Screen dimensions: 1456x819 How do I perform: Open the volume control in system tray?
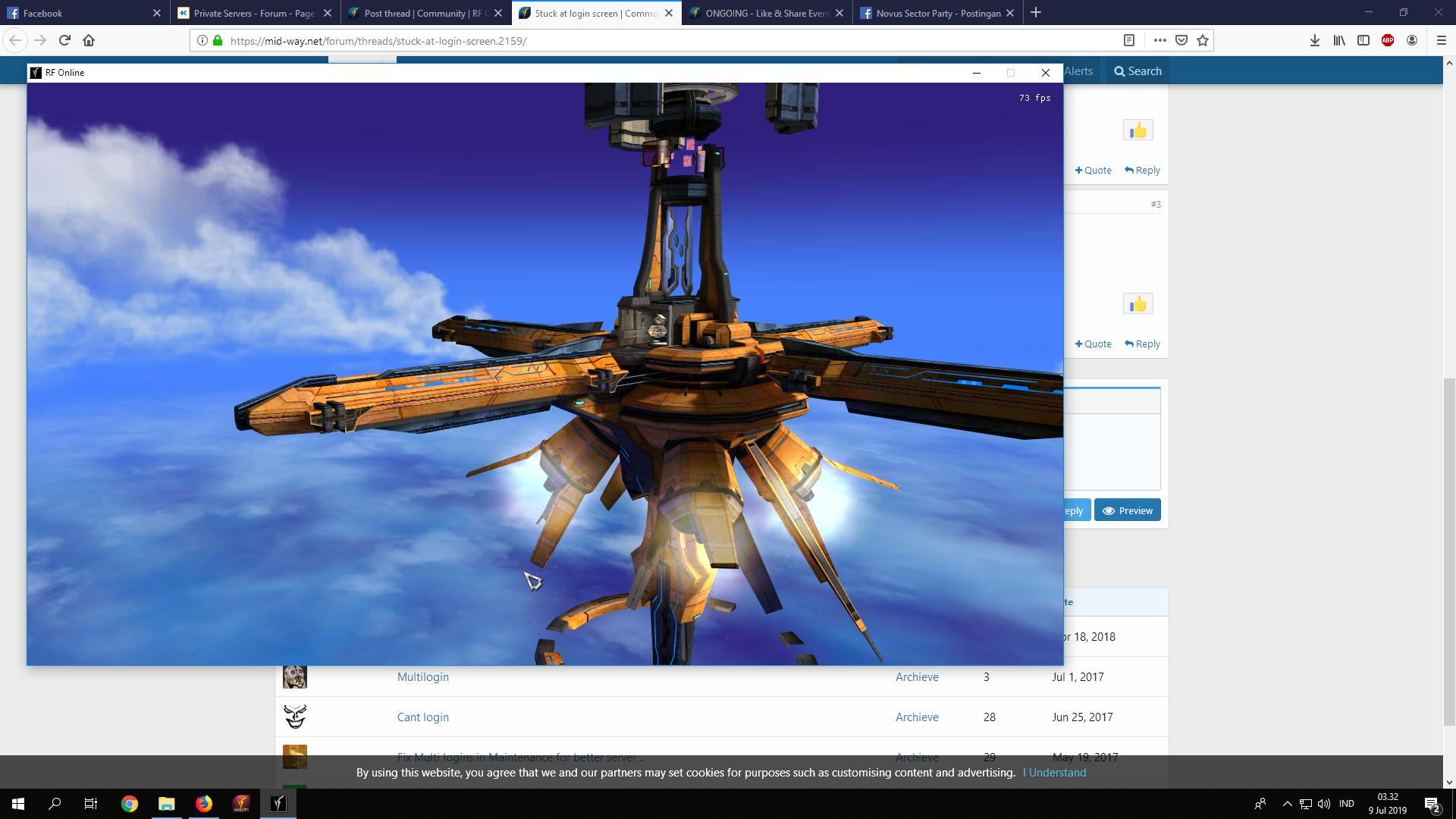(1324, 804)
